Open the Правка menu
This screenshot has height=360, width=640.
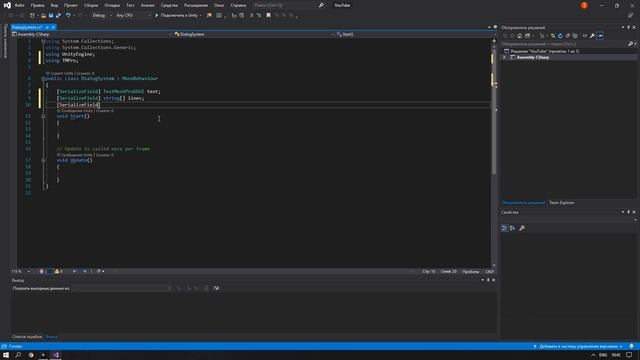tap(37, 5)
